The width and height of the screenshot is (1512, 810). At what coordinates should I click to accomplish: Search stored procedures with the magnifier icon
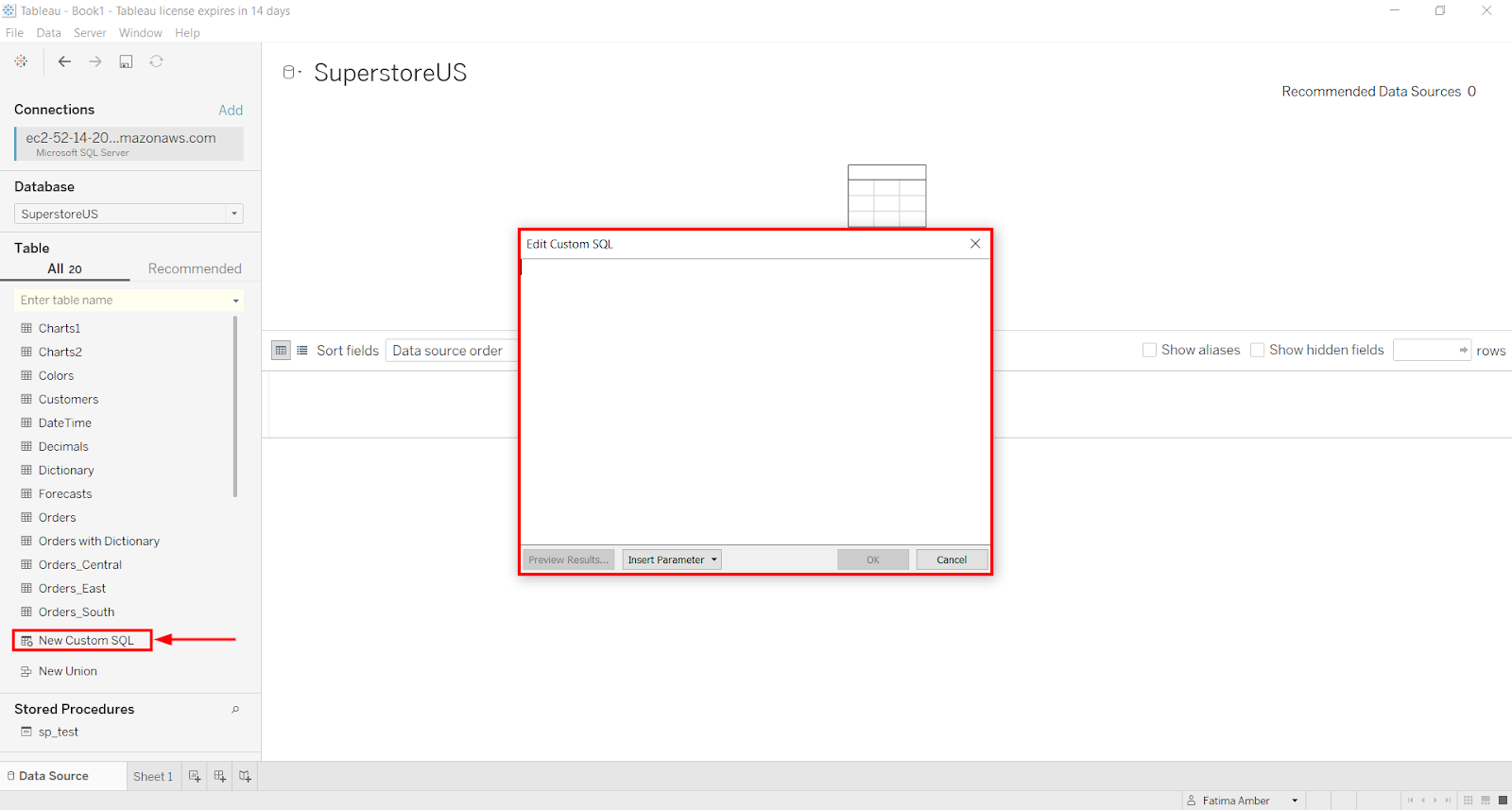235,709
